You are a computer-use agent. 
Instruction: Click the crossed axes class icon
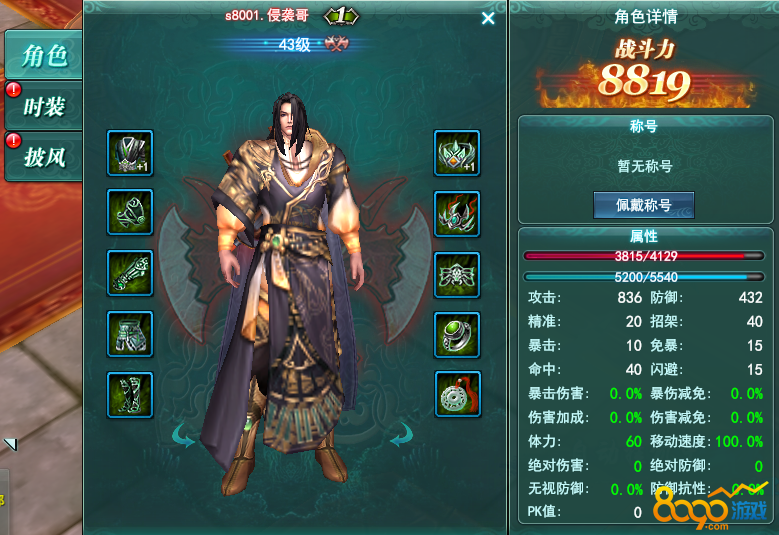tap(336, 44)
